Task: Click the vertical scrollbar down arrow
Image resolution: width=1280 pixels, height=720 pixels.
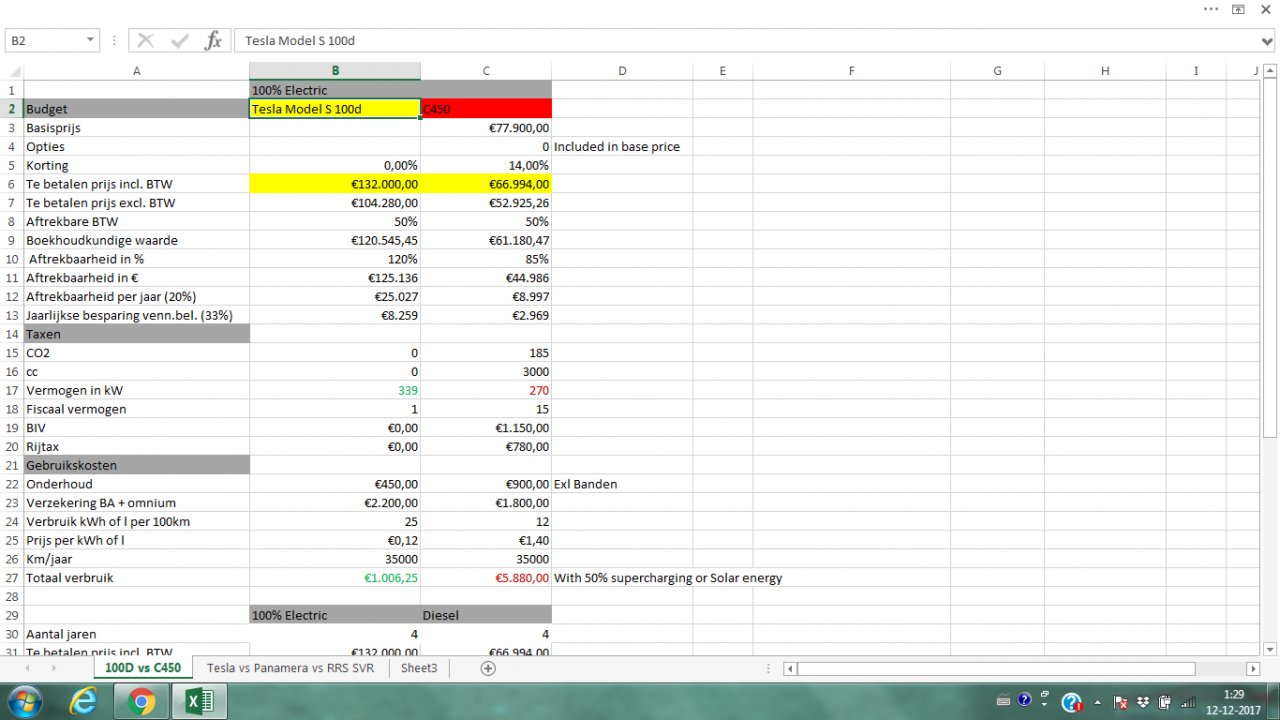Action: 1270,648
